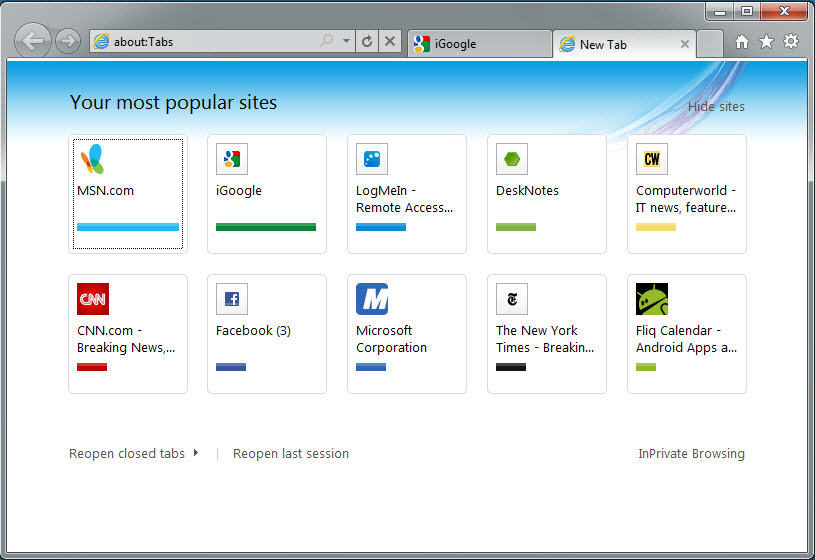
Task: Click MSN.com light blue activity bar
Action: tap(128, 227)
